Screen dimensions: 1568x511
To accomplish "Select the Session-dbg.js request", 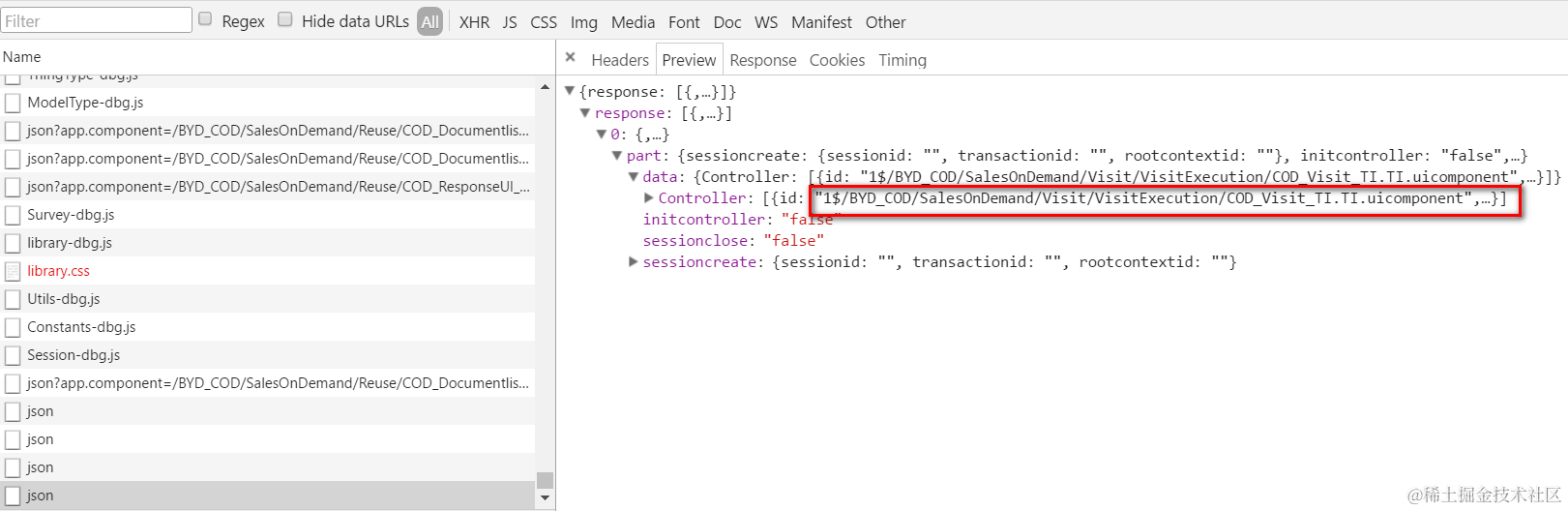I will click(267, 355).
